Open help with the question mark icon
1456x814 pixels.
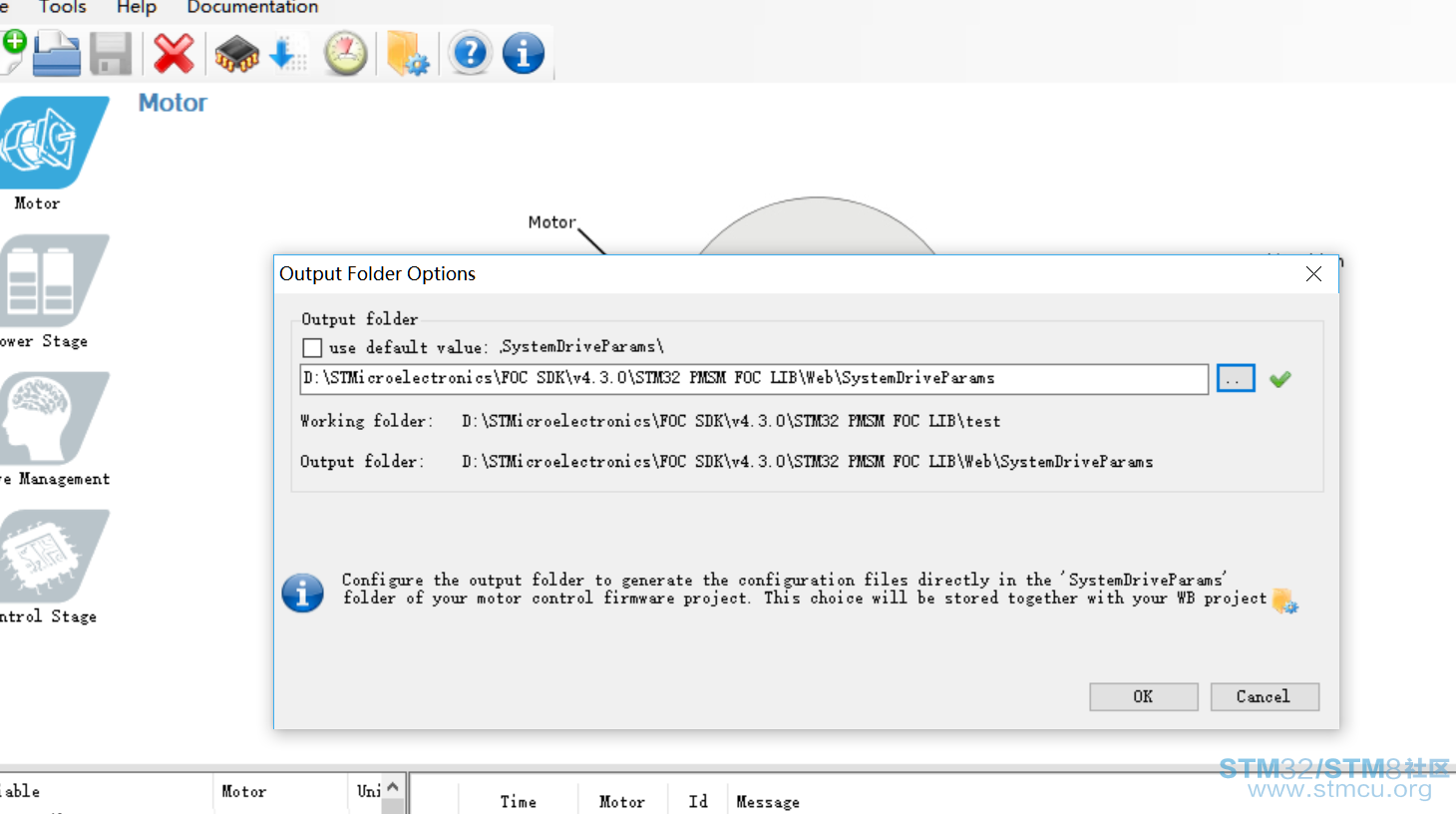click(x=470, y=54)
